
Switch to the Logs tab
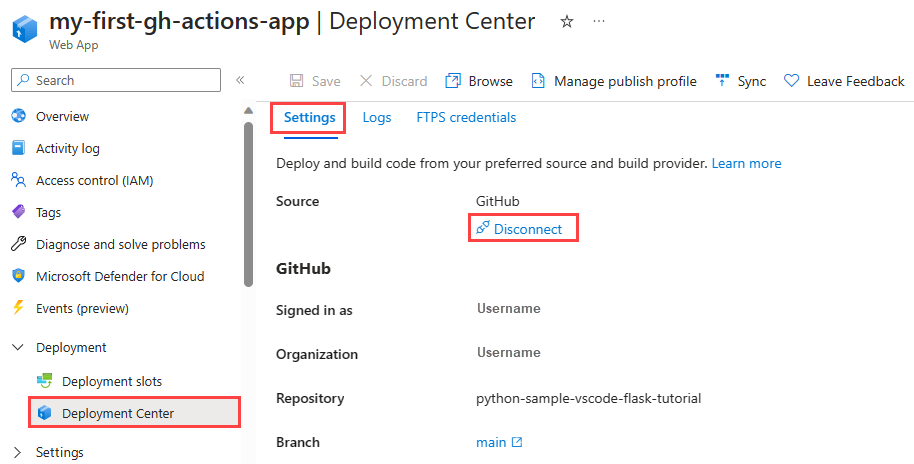click(x=377, y=117)
